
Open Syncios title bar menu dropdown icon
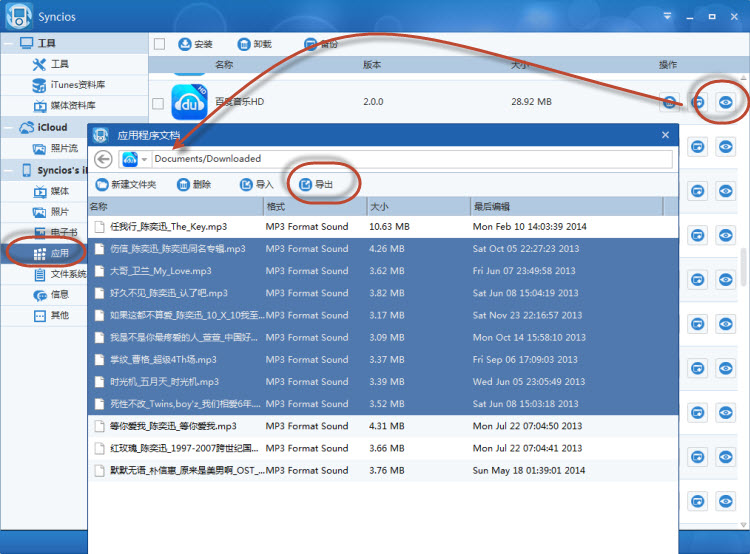tap(667, 16)
